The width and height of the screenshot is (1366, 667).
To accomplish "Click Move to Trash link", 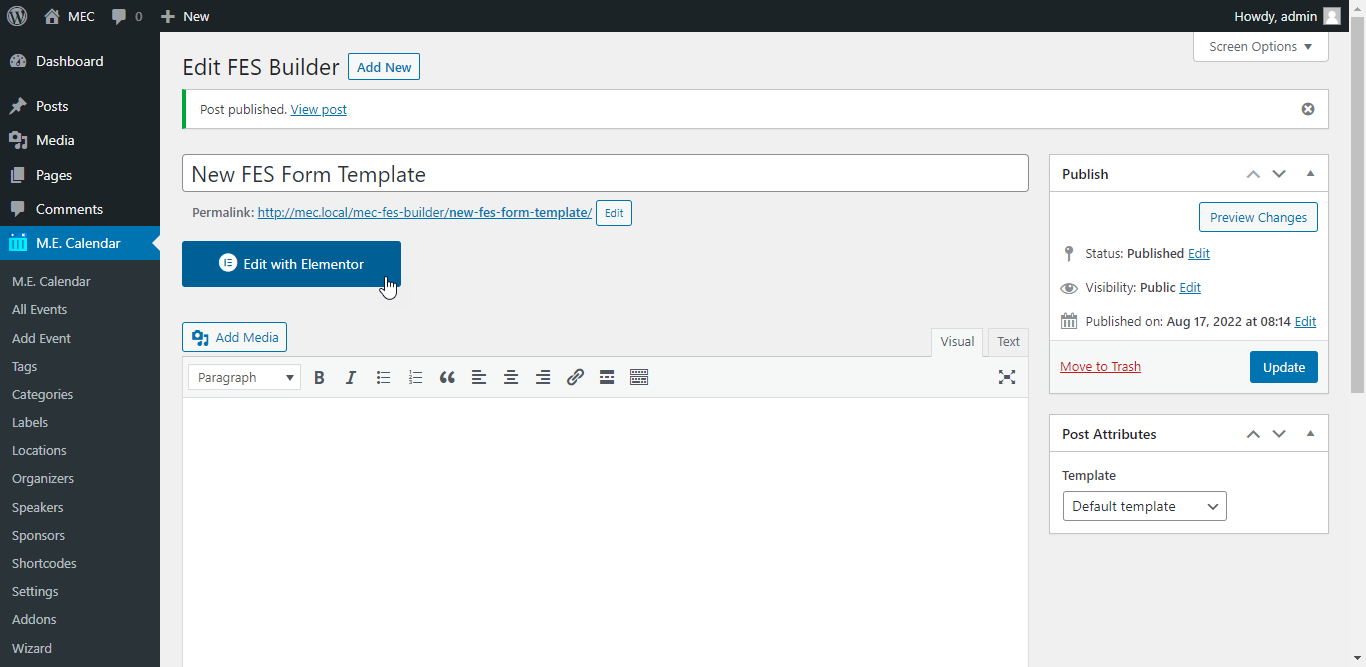I will 1100,367.
